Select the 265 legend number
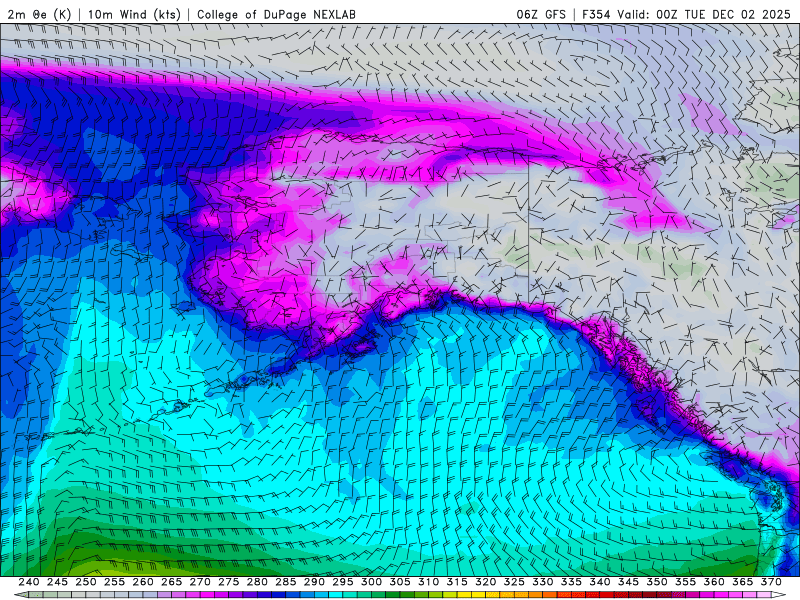This screenshot has width=800, height=600. (171, 582)
